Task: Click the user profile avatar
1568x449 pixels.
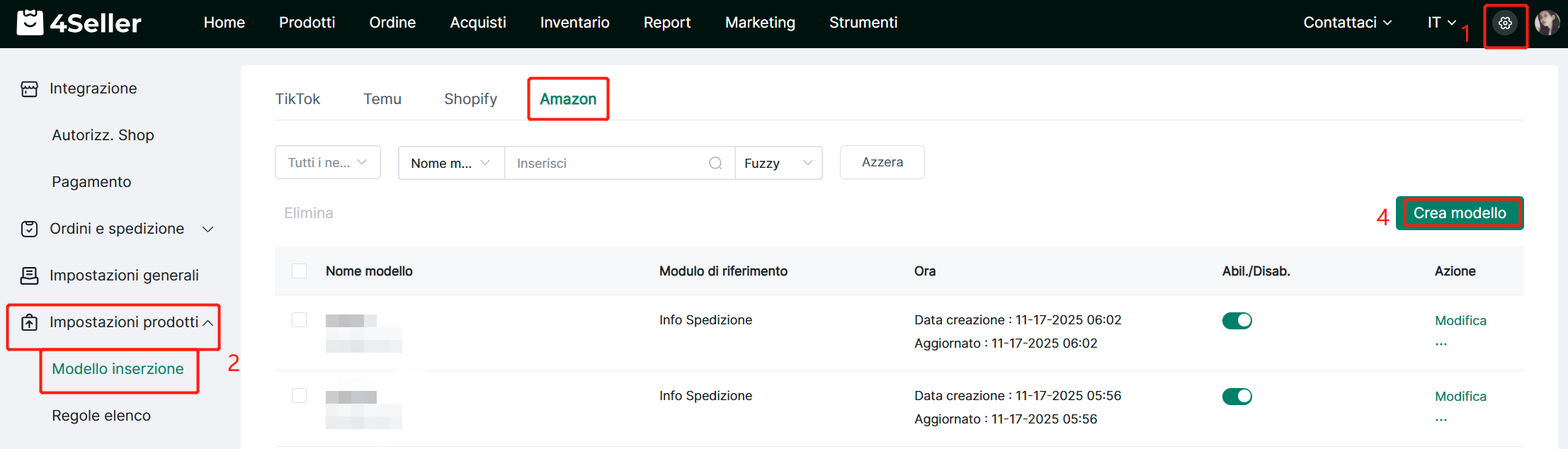Action: coord(1547,23)
